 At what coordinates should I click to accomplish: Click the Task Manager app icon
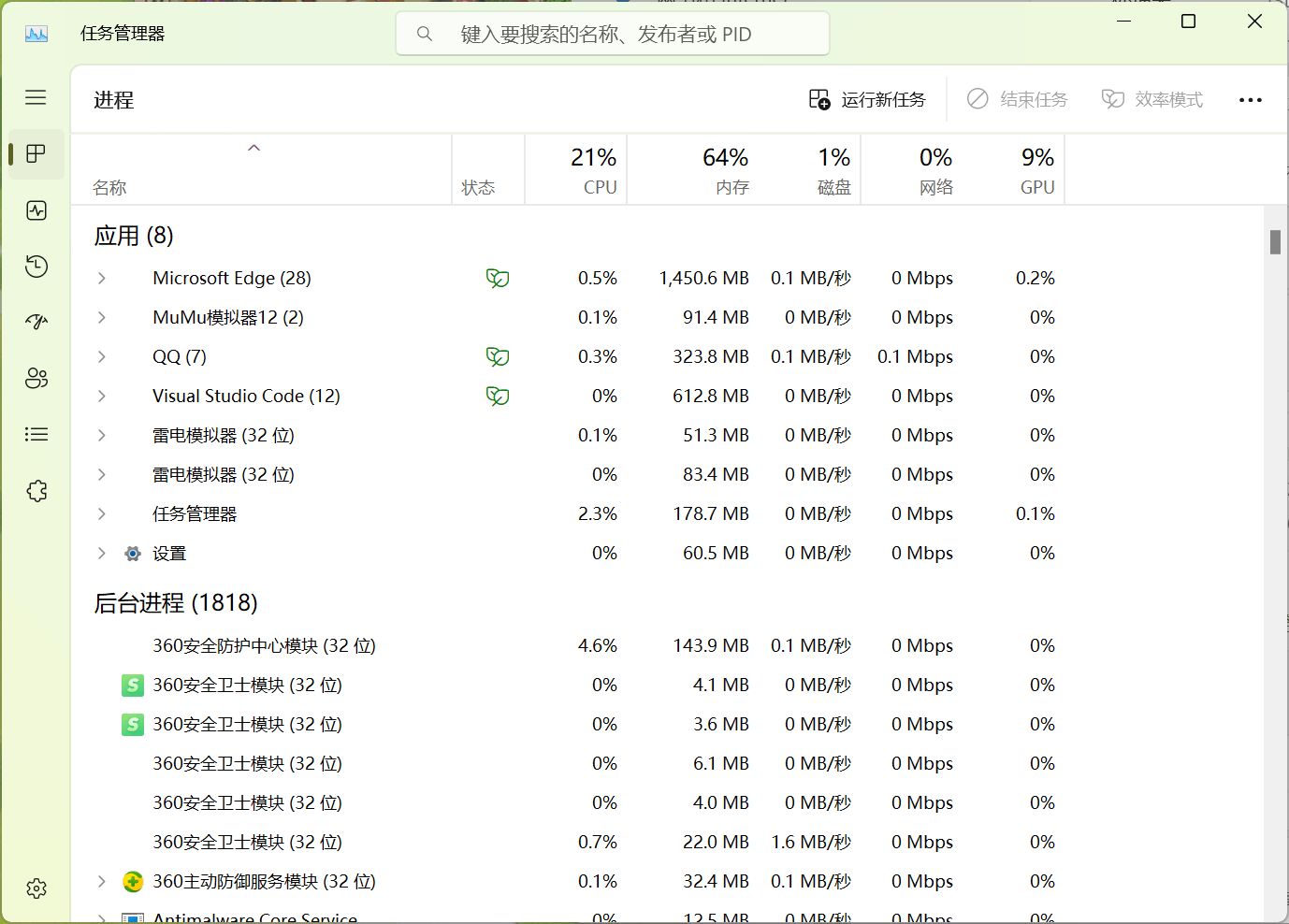(x=36, y=34)
